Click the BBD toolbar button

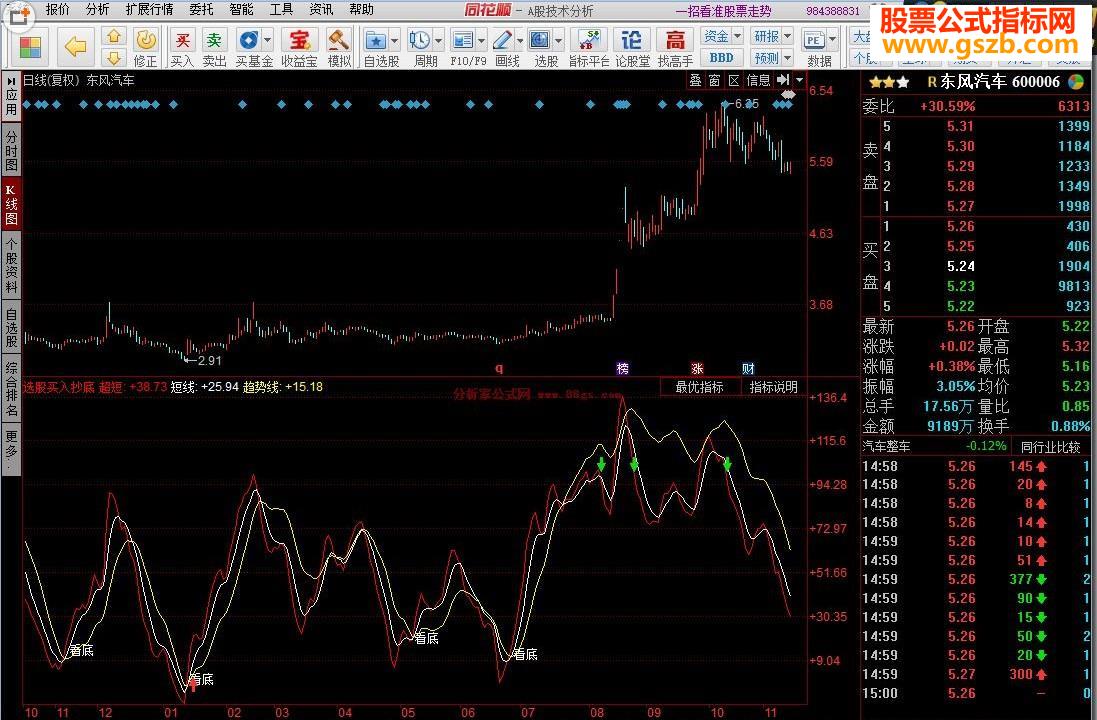click(721, 57)
